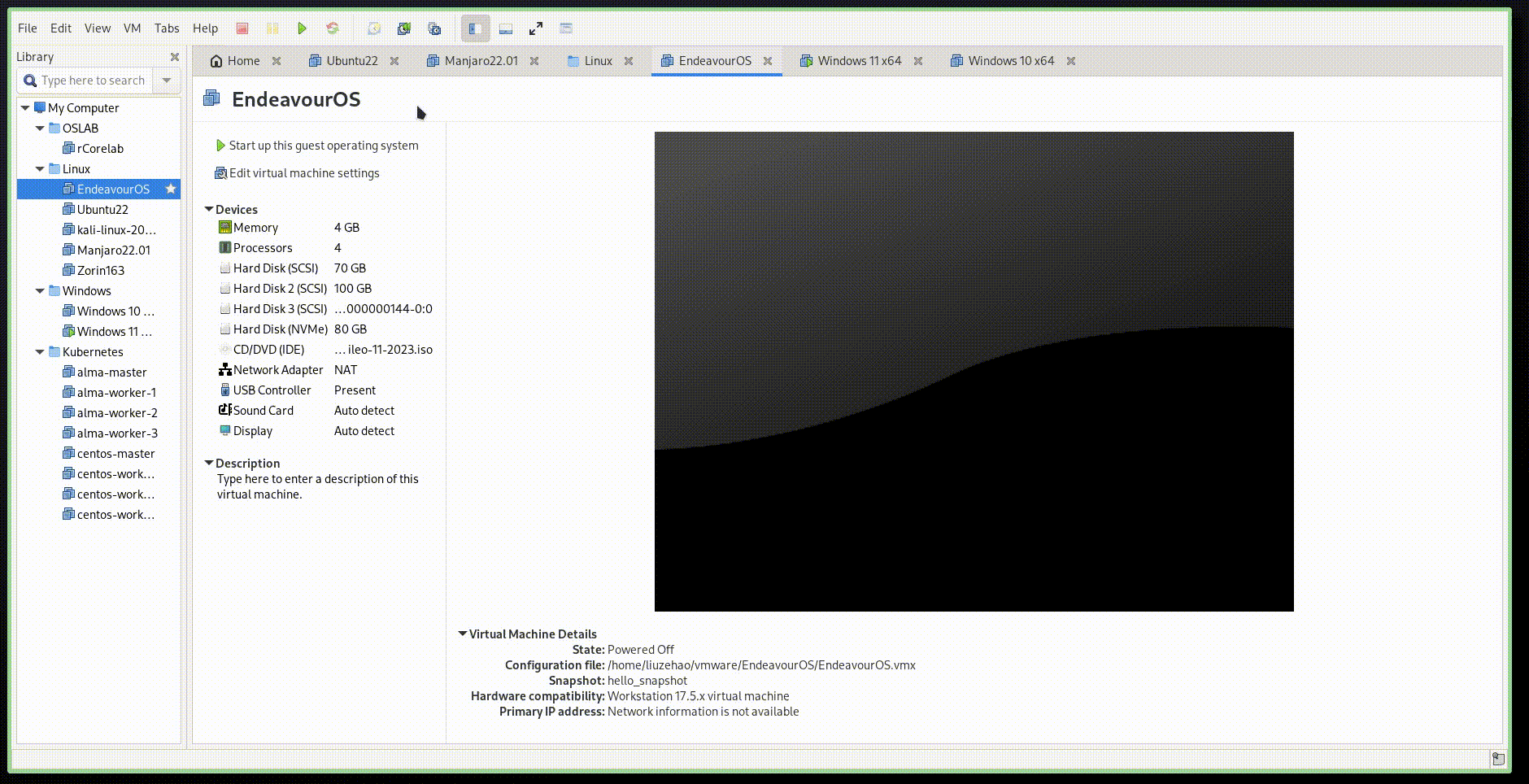Toggle the library sidebar view icon
This screenshot has width=1529, height=784.
476,28
